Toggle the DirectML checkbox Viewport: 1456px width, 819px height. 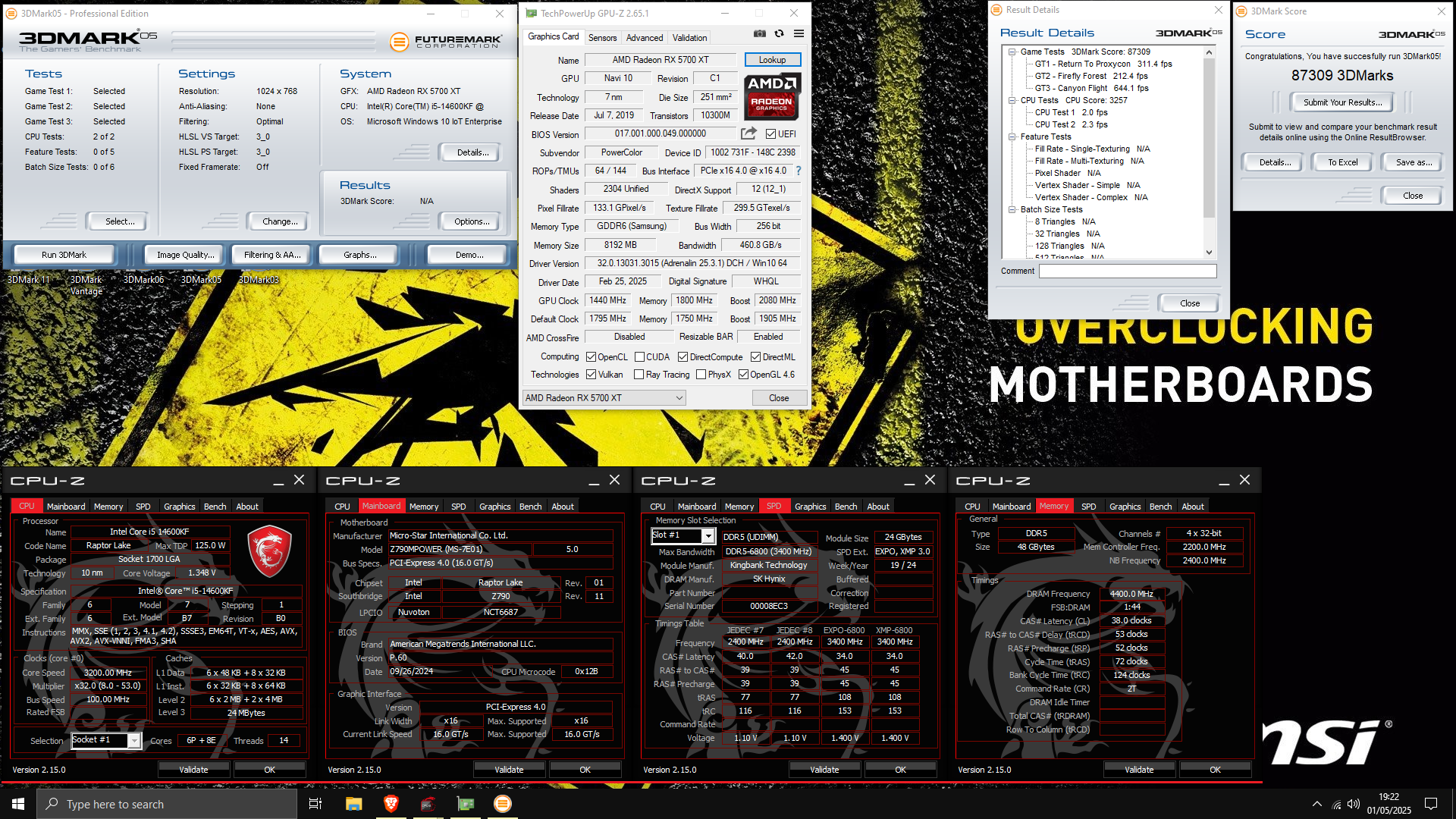(755, 357)
